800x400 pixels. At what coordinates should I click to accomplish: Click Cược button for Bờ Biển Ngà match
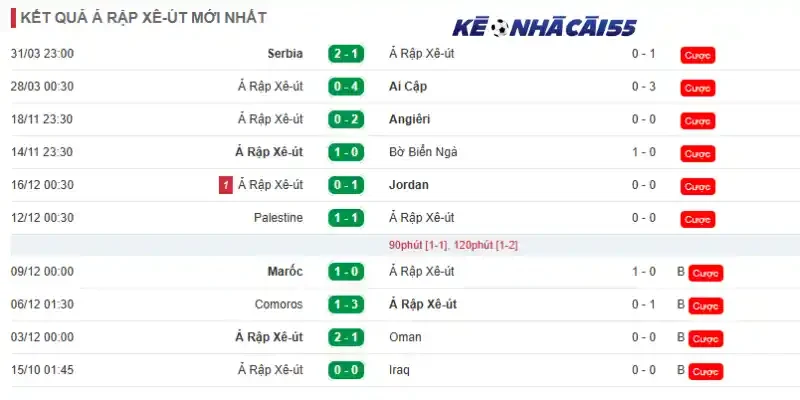click(x=697, y=154)
